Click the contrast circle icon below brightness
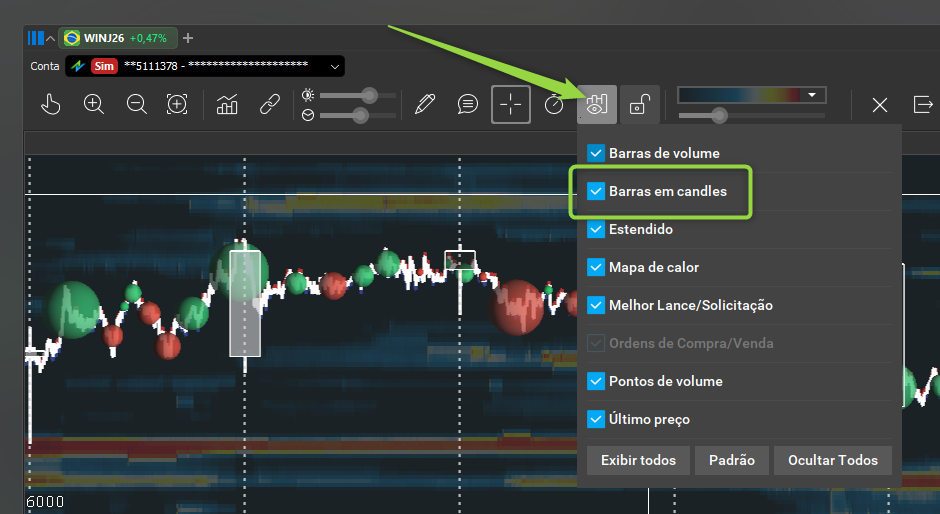The height and width of the screenshot is (514, 940). click(x=308, y=115)
